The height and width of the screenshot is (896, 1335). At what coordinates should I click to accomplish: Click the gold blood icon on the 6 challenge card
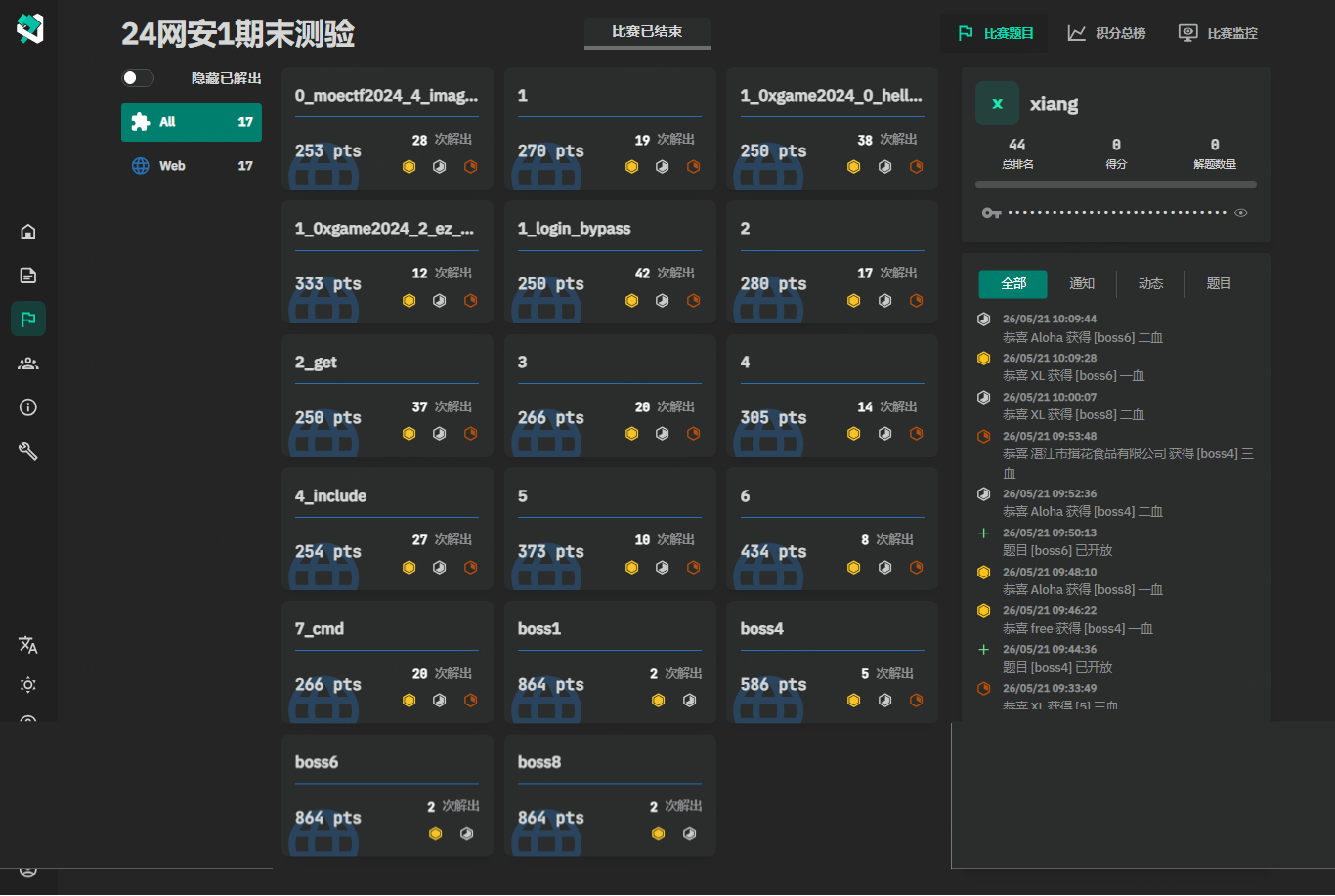pos(854,567)
